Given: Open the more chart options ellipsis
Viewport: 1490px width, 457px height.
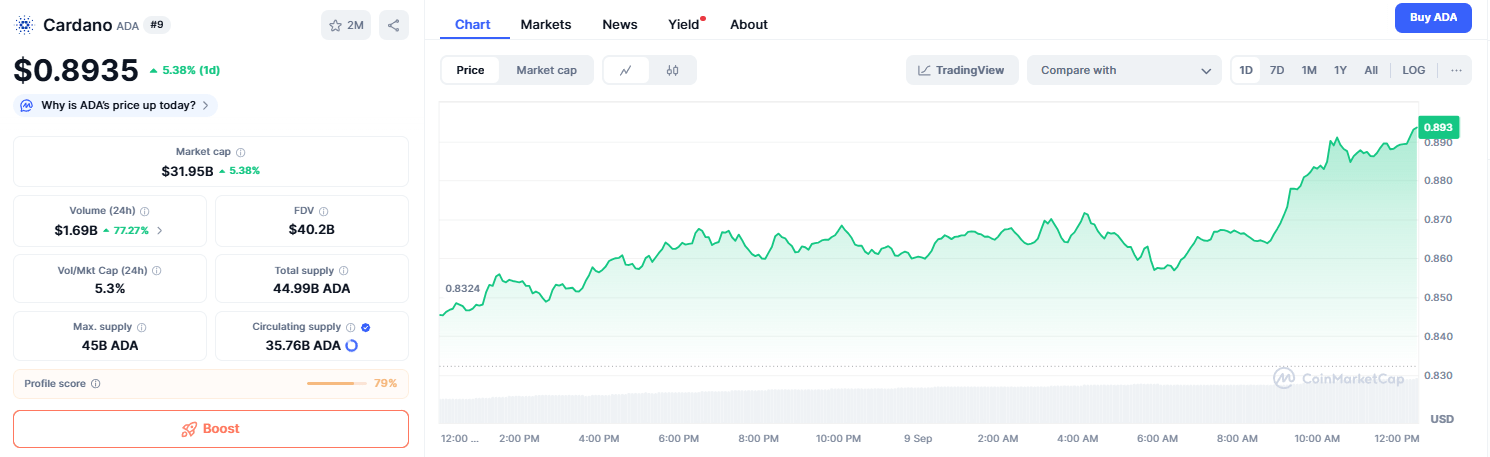Looking at the screenshot, I should pos(1455,70).
